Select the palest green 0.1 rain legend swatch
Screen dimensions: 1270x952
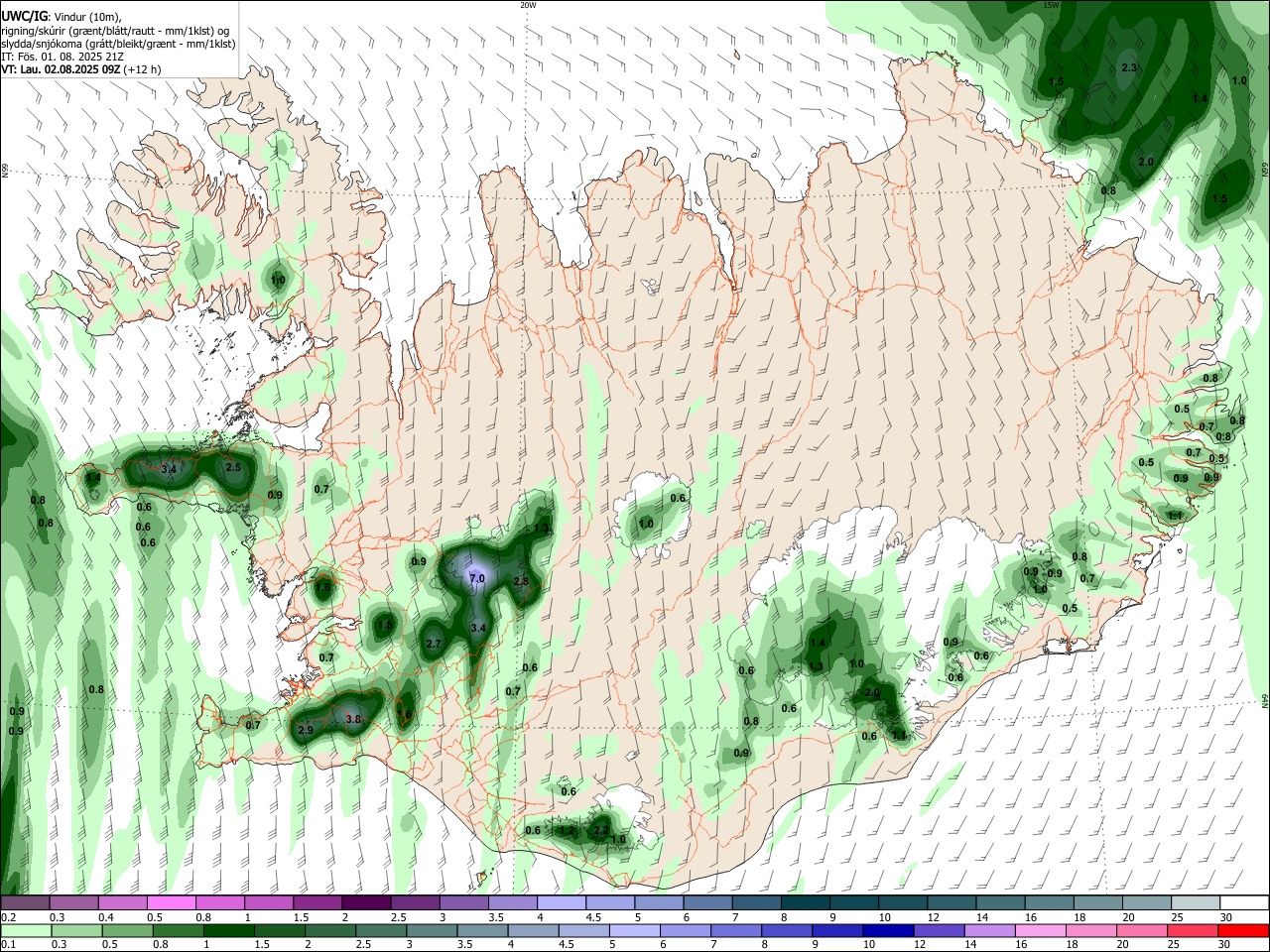pyautogui.click(x=26, y=930)
